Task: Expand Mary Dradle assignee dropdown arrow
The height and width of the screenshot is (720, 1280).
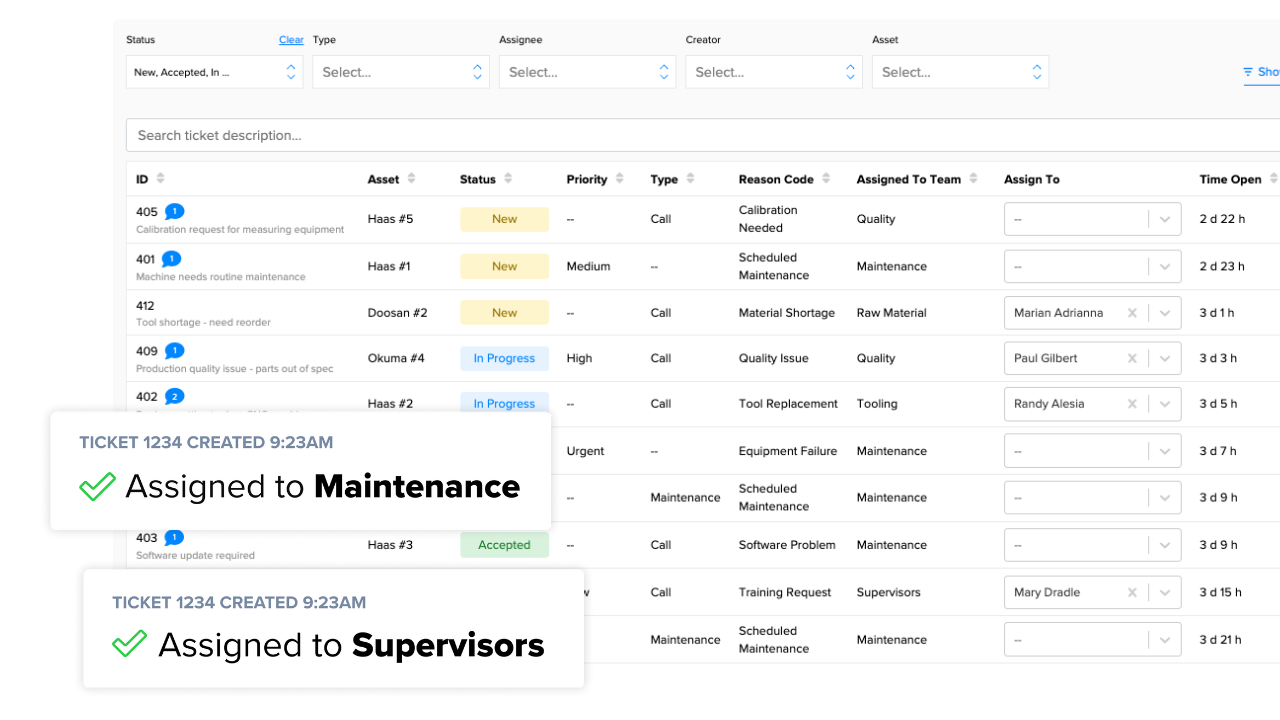Action: click(x=1165, y=592)
